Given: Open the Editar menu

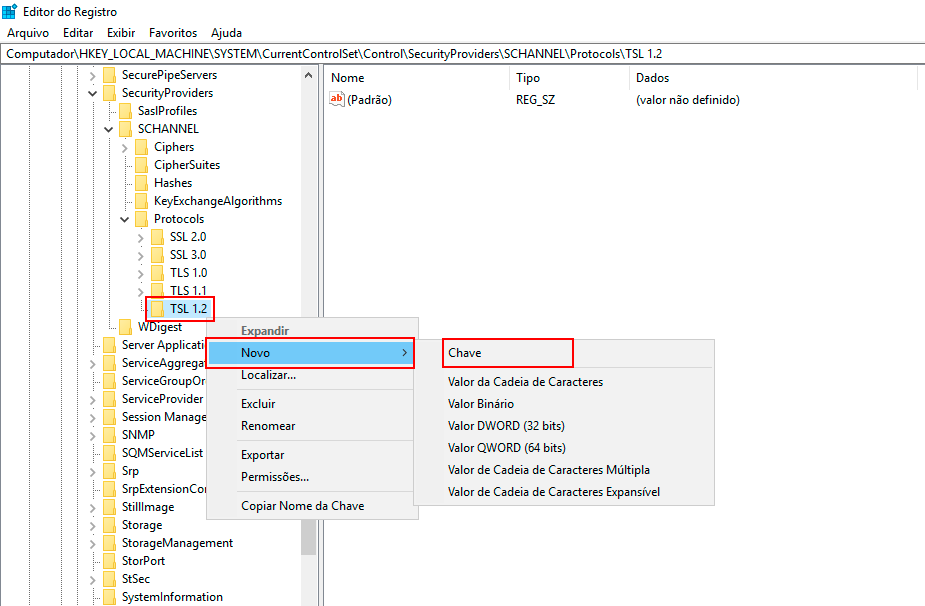Looking at the screenshot, I should click(78, 33).
